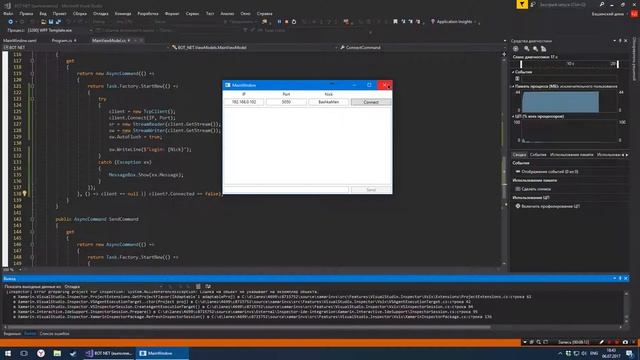
Task: Click the process memory graph area
Action: [569, 101]
